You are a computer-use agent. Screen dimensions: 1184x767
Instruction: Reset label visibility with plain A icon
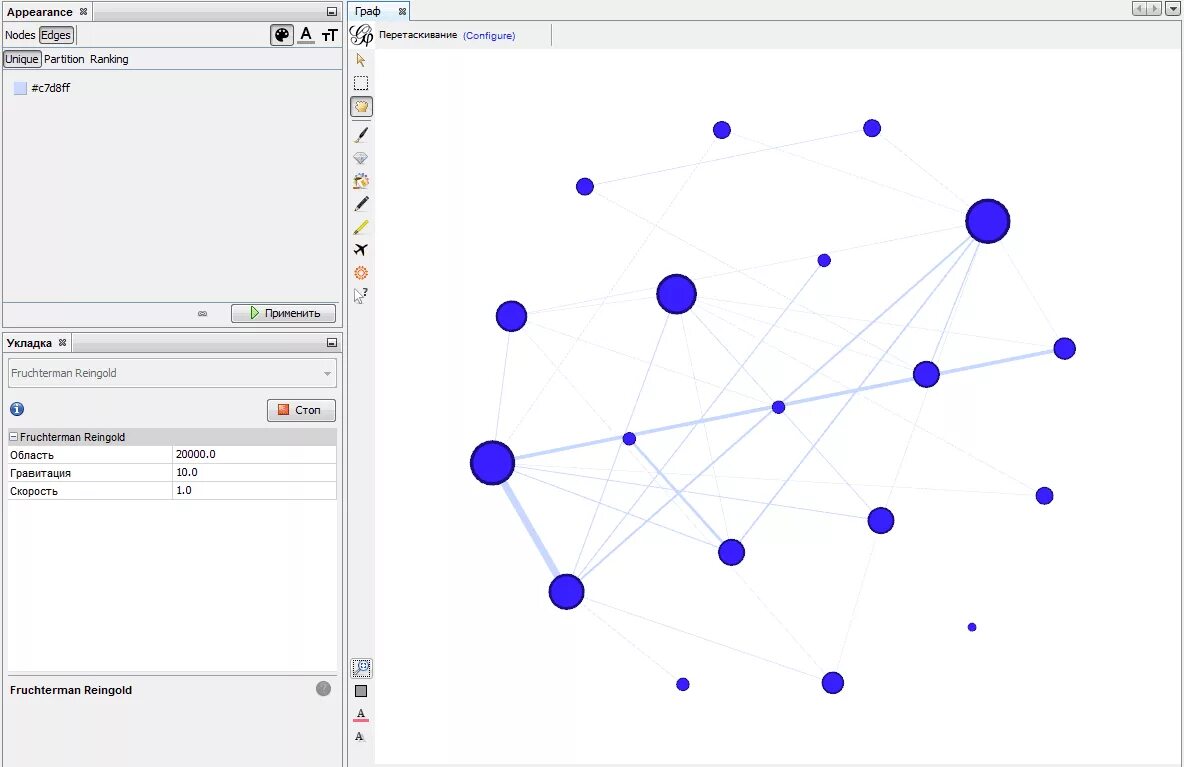[361, 737]
